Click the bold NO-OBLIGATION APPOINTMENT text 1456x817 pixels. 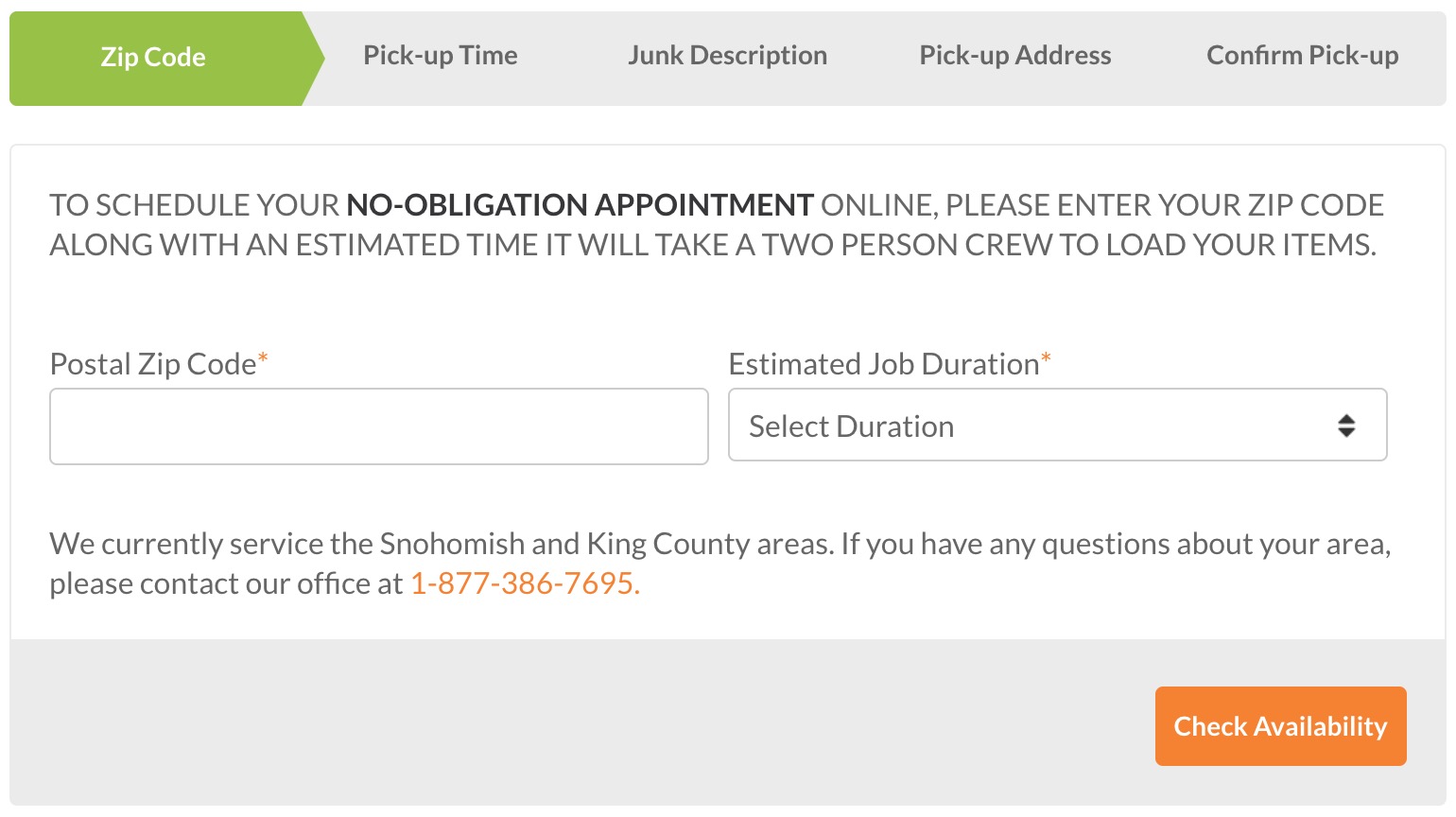point(580,205)
